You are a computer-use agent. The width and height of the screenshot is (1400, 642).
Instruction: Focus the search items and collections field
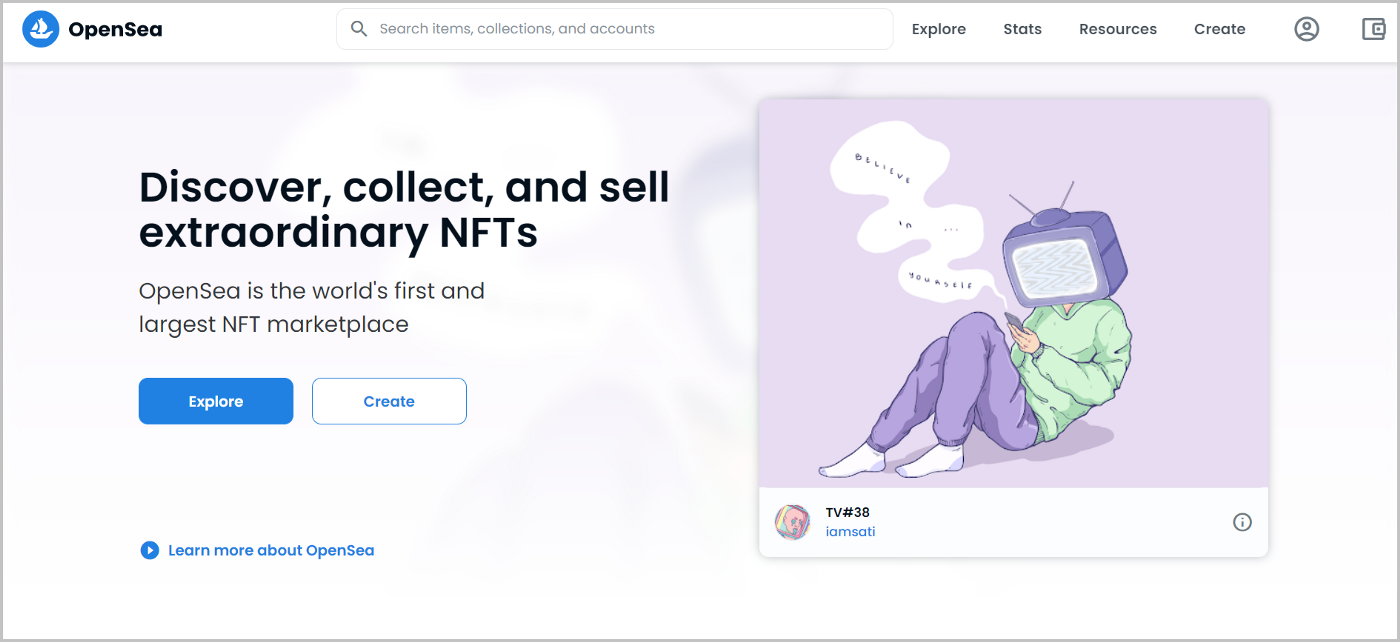614,29
